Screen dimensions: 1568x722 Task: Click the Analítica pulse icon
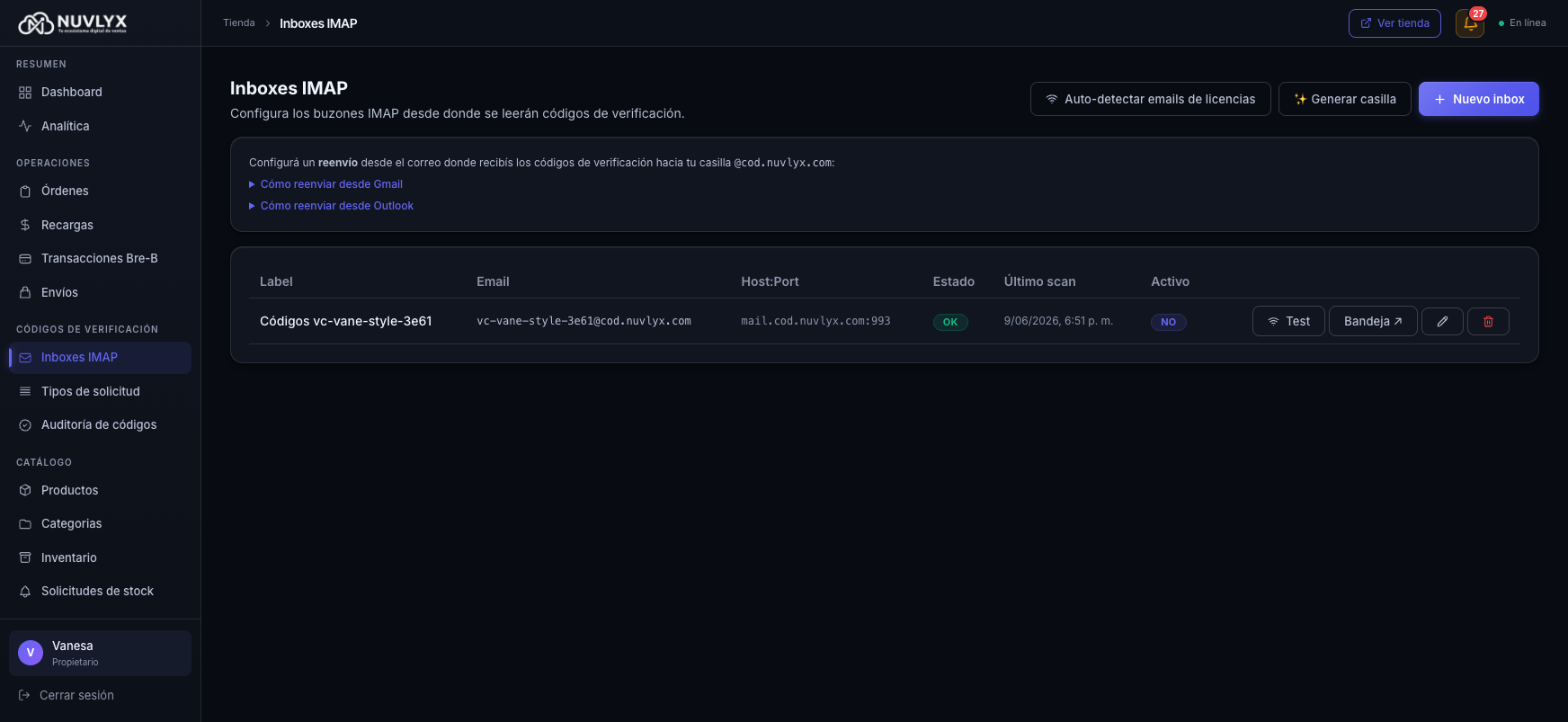(x=25, y=126)
